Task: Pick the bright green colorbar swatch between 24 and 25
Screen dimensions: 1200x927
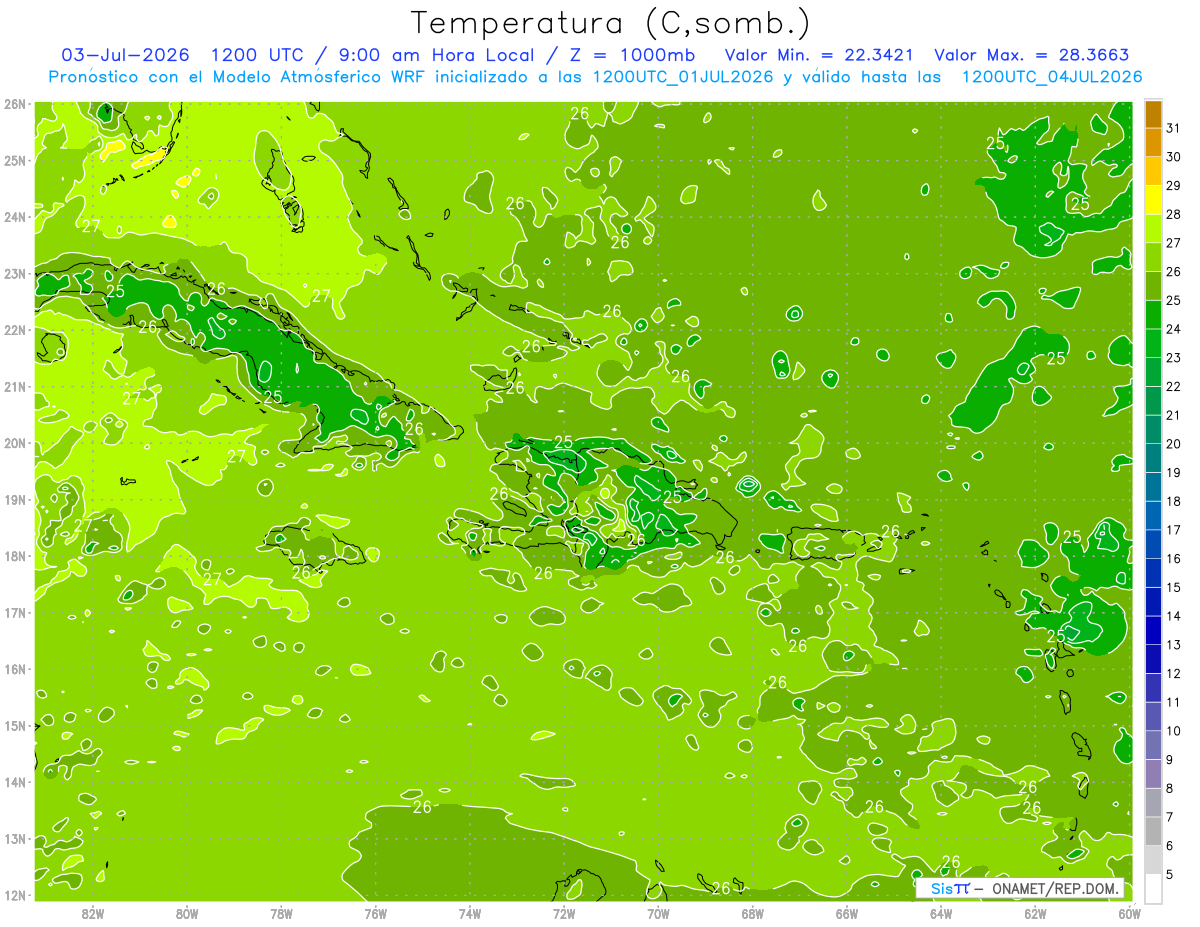Action: point(1153,315)
